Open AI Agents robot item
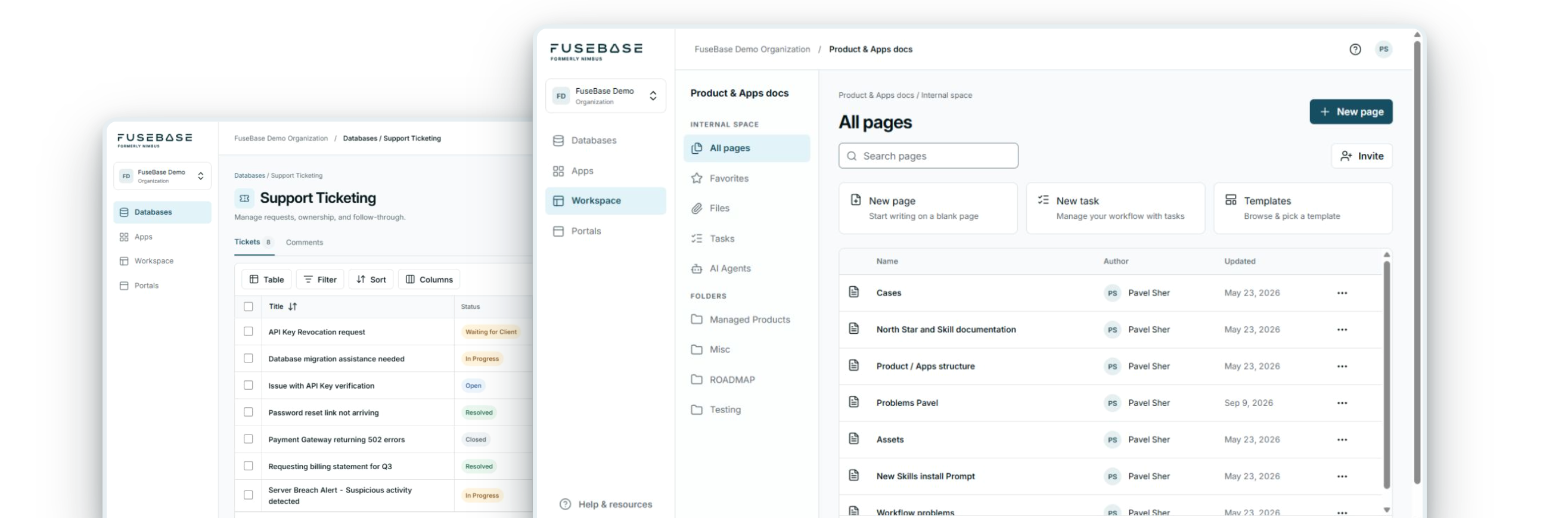 [746, 268]
